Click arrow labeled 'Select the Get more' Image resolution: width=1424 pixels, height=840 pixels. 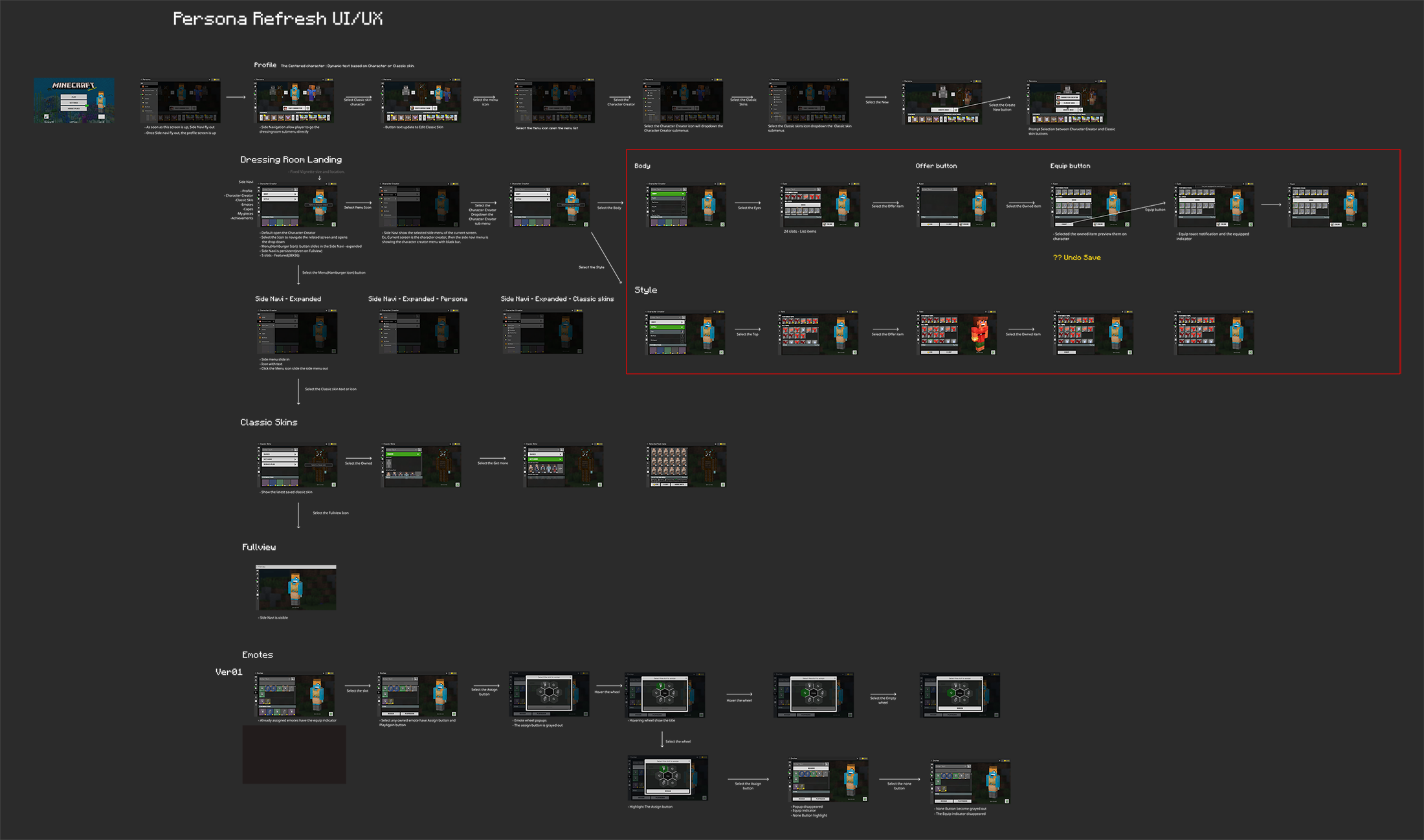pos(492,458)
